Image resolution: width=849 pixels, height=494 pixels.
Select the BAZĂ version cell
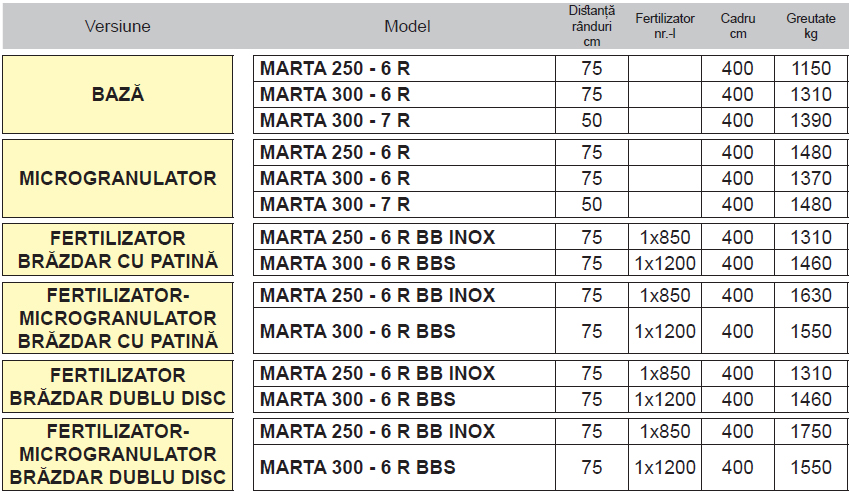click(118, 95)
